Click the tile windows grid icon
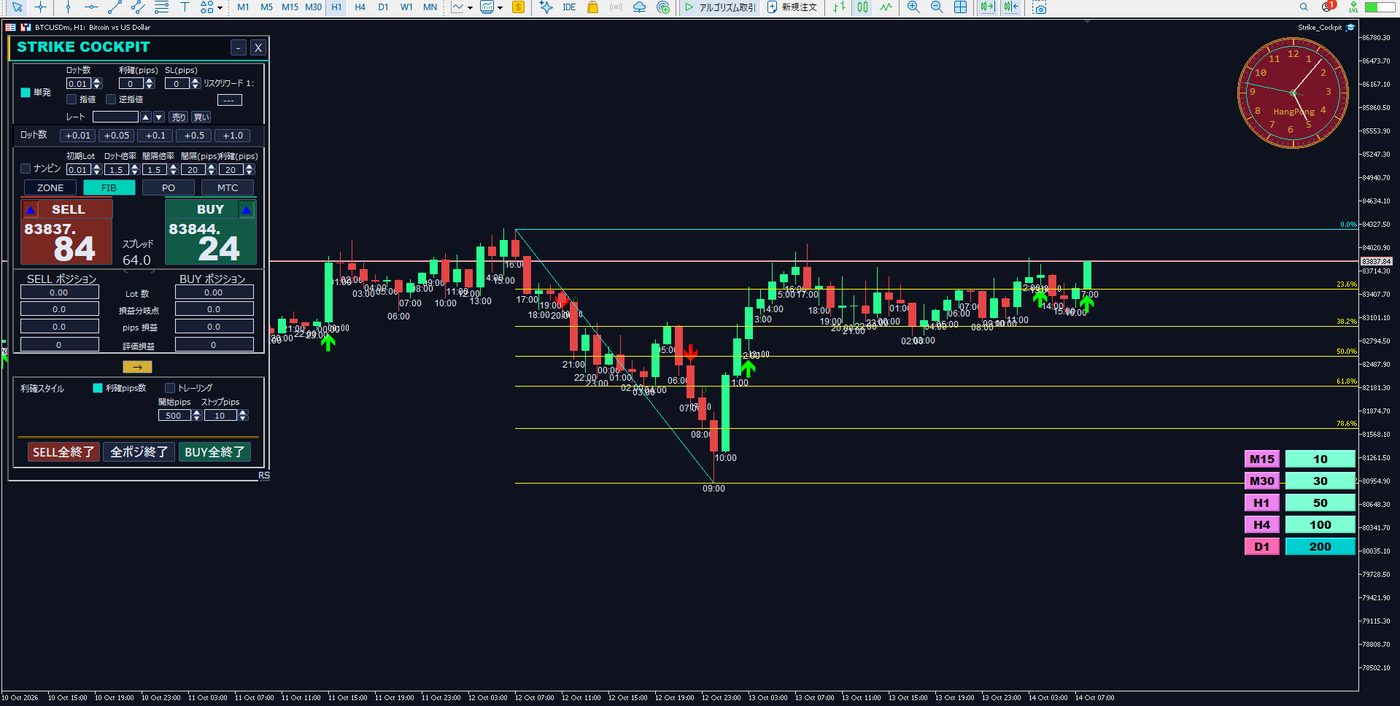This screenshot has height=706, width=1400. coord(961,7)
